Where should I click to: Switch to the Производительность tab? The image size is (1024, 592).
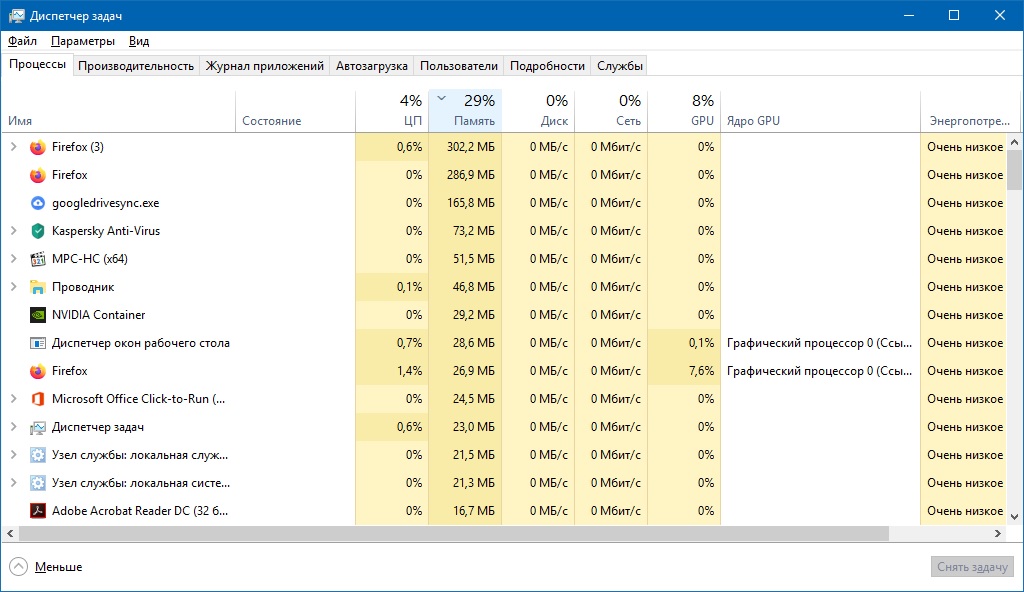136,66
